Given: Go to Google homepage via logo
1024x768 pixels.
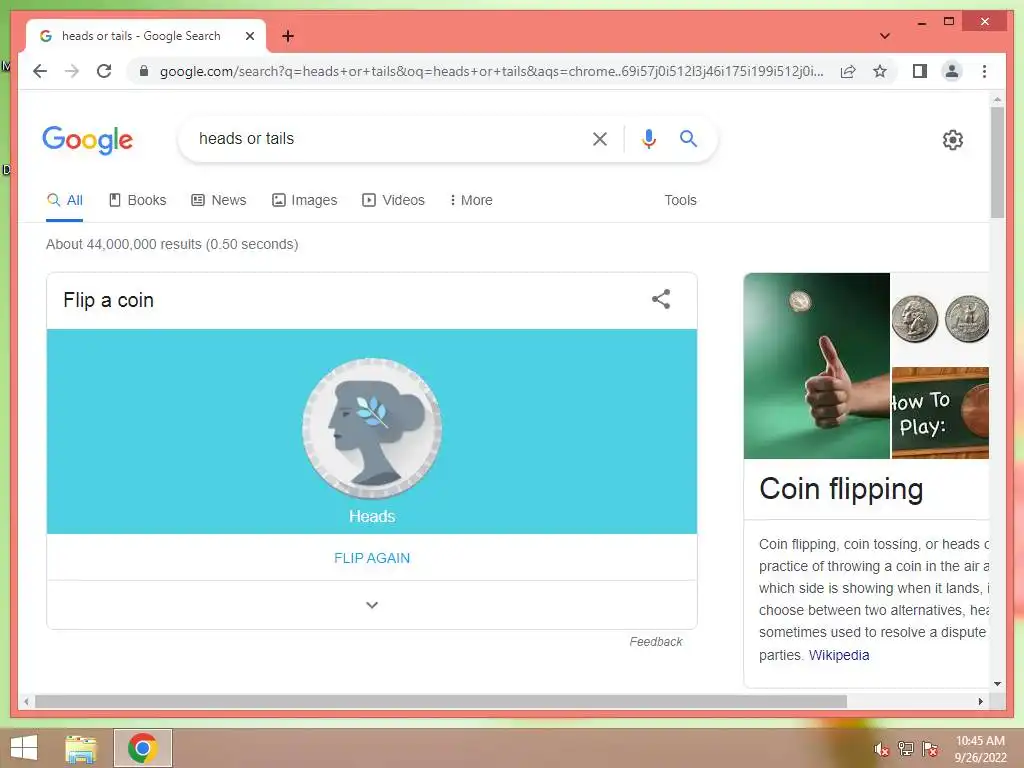Looking at the screenshot, I should 88,139.
